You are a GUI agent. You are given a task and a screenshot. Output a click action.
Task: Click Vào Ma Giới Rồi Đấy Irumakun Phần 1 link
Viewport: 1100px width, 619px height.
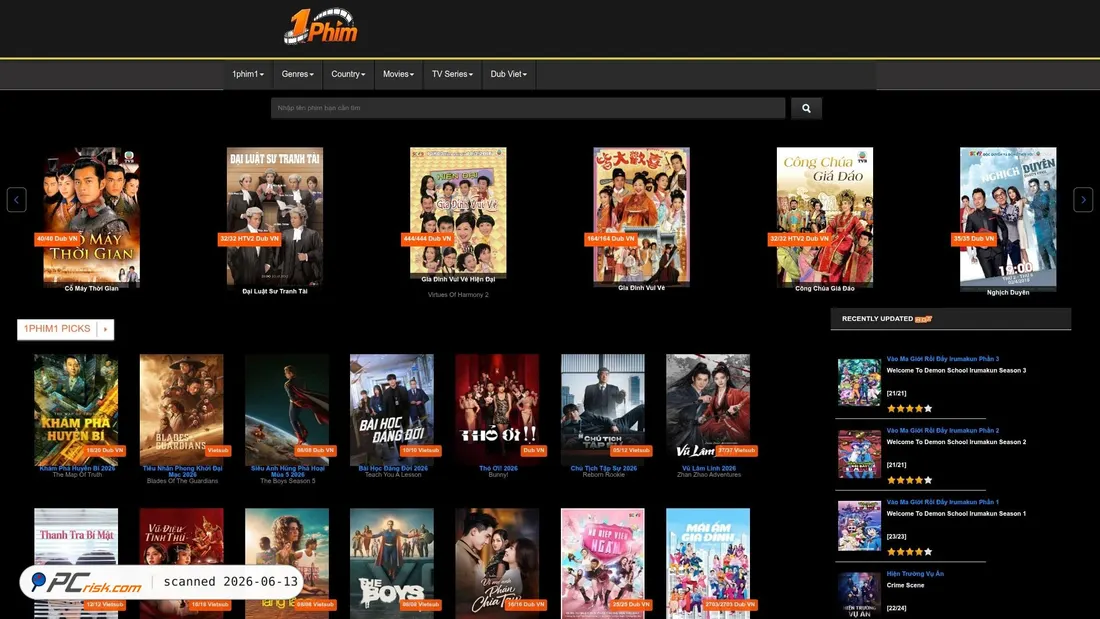coord(942,502)
